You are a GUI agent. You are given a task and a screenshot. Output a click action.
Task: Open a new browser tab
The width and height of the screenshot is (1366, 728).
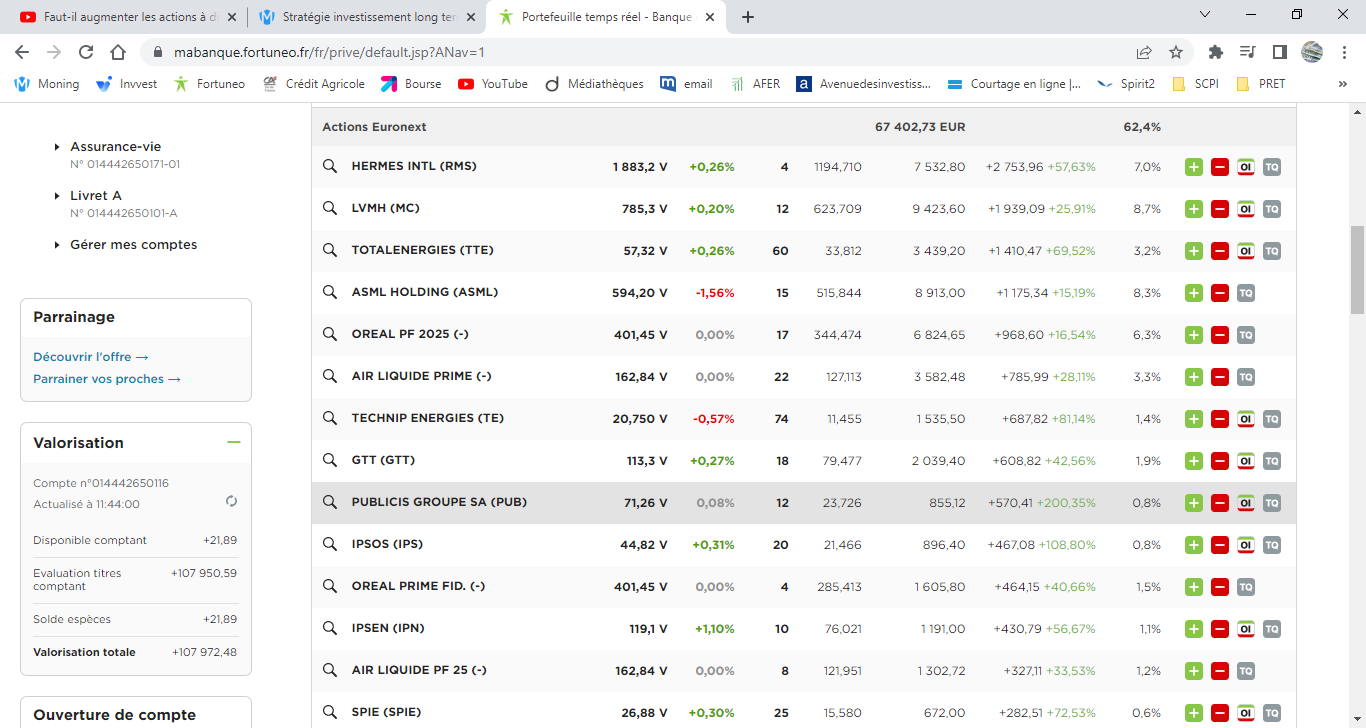coord(748,17)
